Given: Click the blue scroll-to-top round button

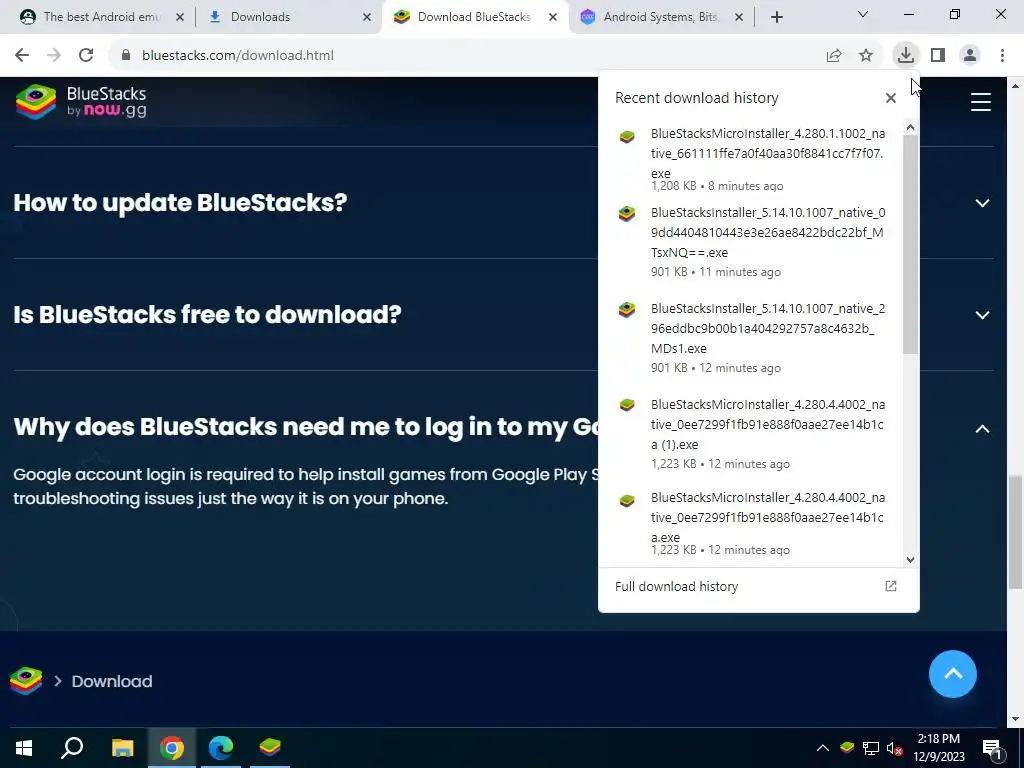Looking at the screenshot, I should point(952,674).
